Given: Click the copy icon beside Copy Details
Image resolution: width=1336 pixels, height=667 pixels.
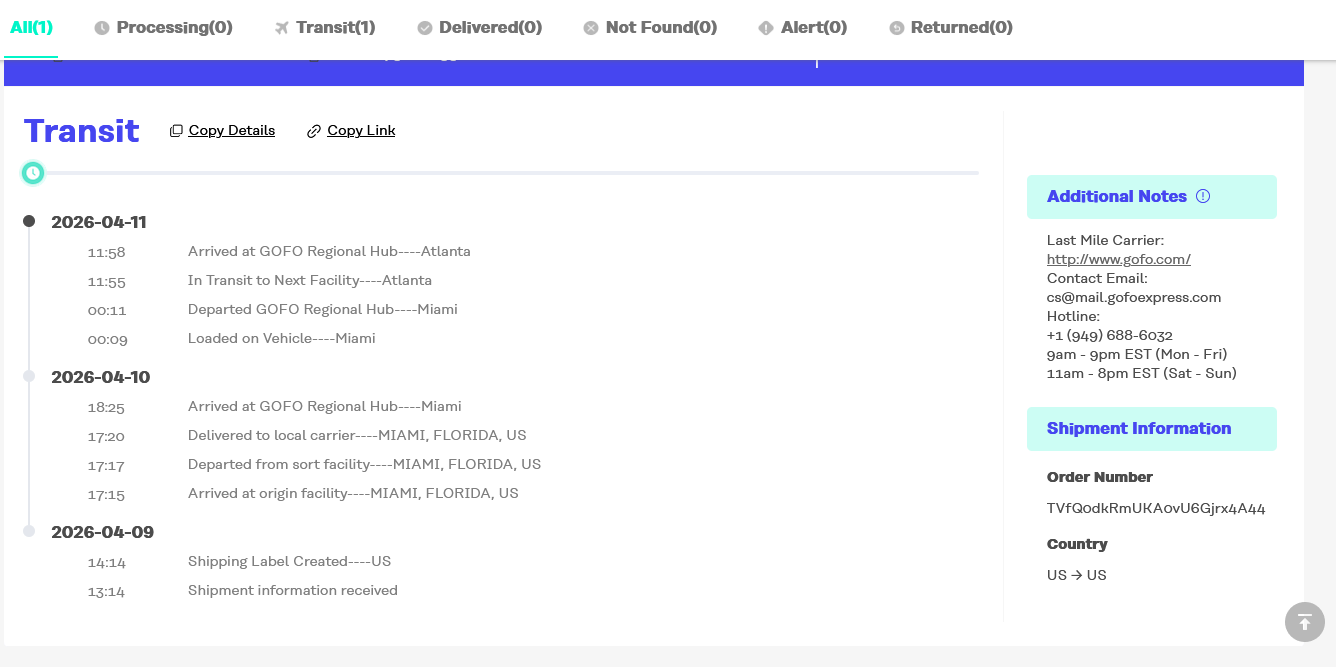Looking at the screenshot, I should [x=176, y=131].
